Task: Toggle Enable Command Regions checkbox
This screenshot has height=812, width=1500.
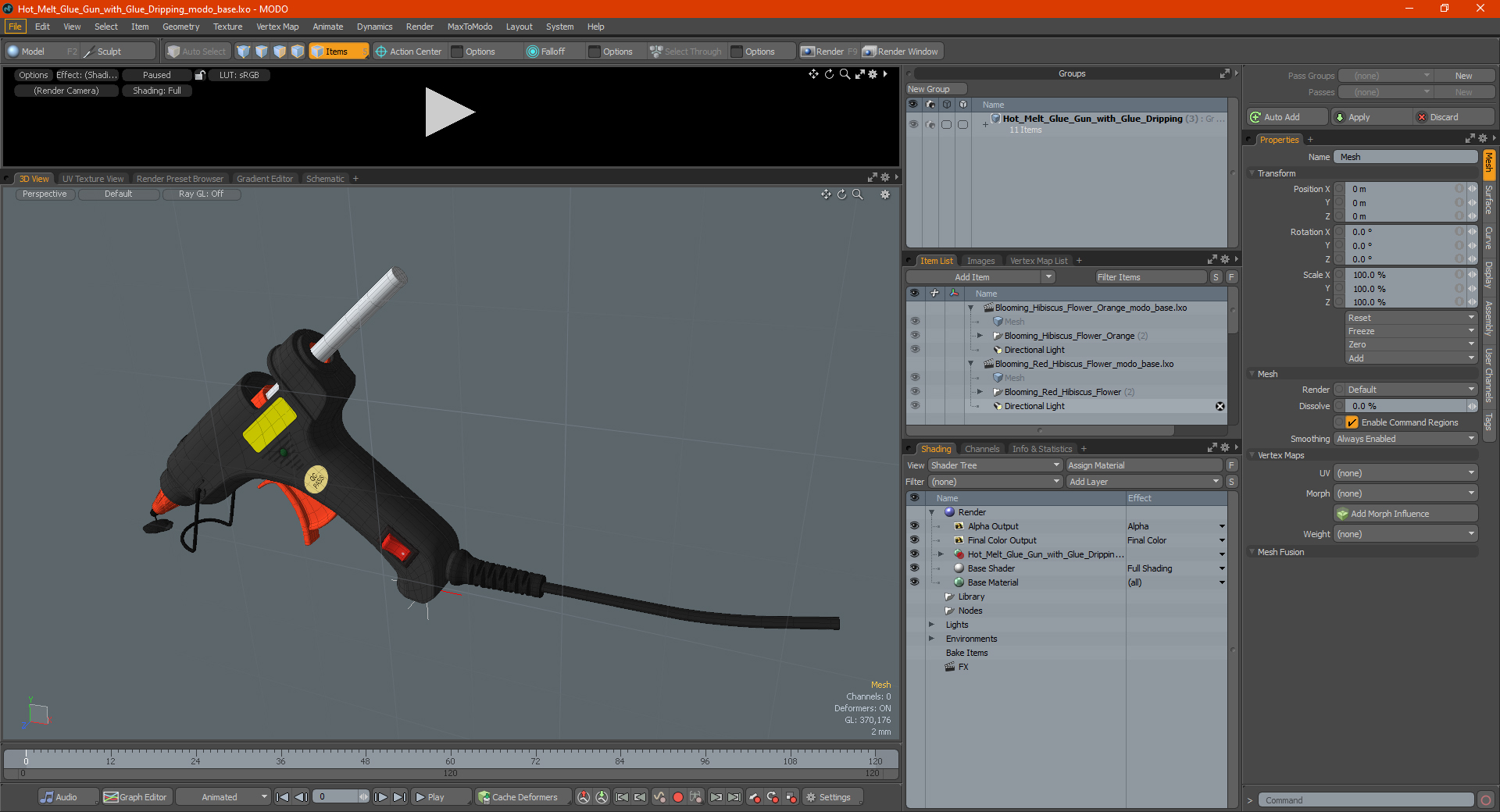Action: (x=1352, y=422)
